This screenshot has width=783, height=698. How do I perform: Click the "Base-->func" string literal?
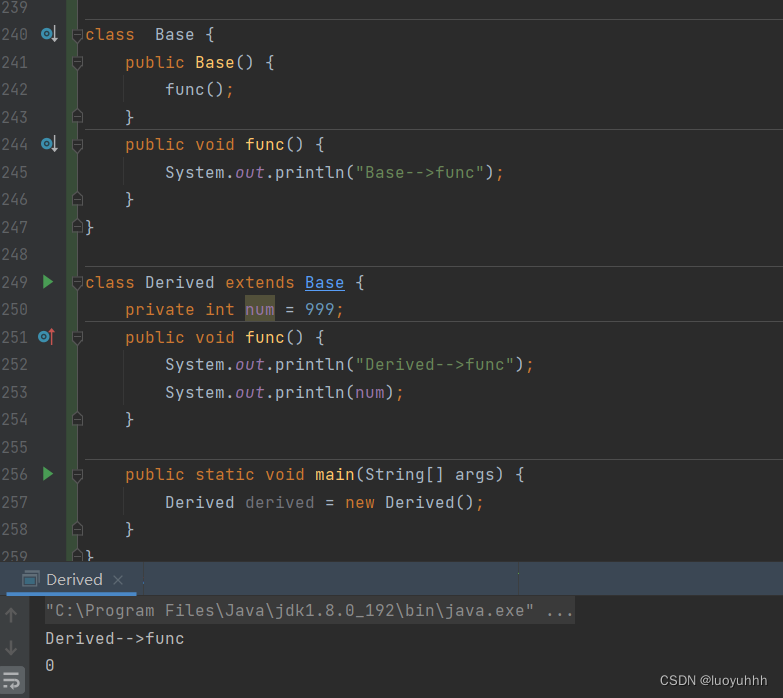(x=419, y=172)
